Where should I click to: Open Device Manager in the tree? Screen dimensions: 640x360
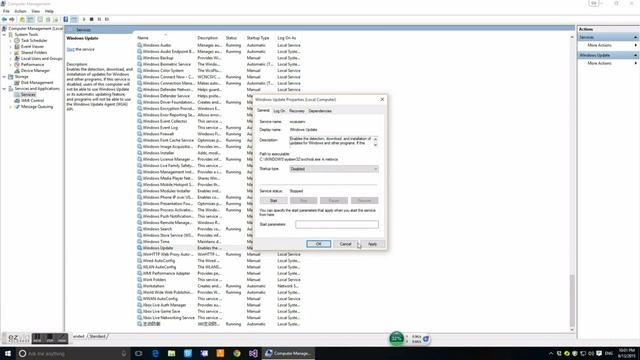(35, 71)
